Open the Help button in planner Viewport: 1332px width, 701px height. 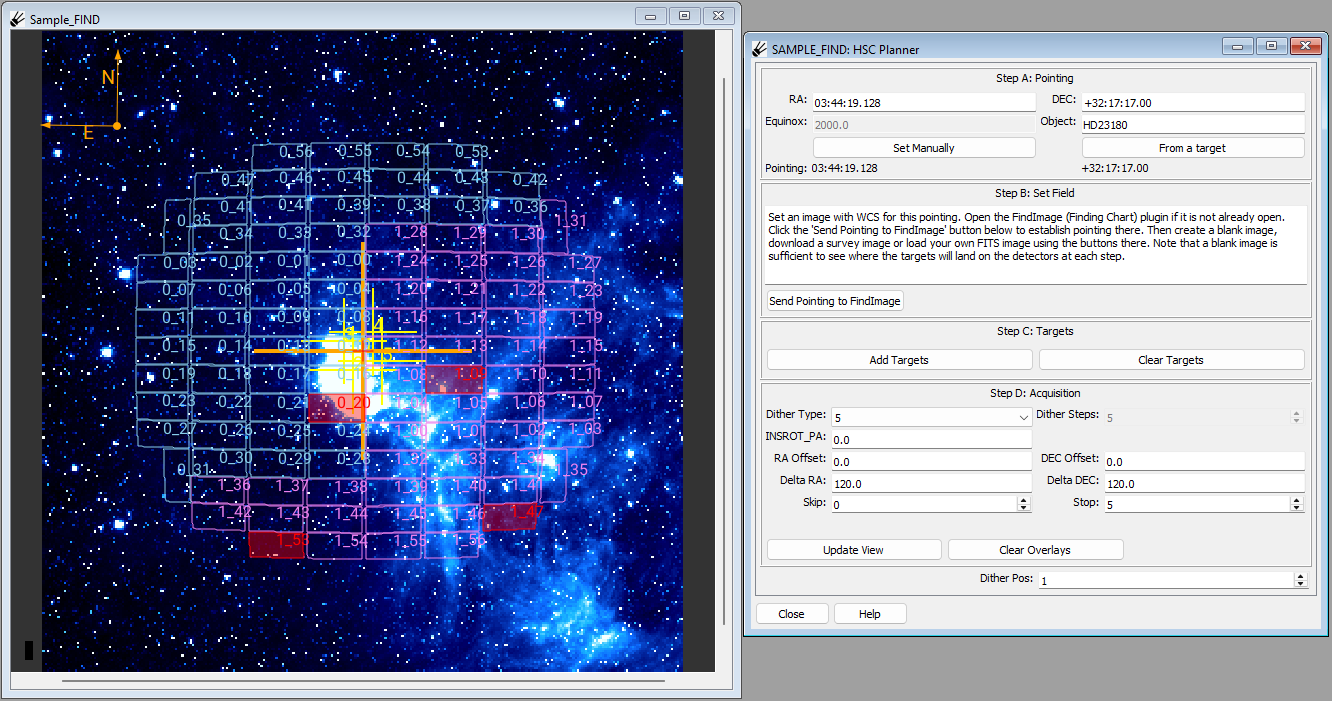(870, 614)
